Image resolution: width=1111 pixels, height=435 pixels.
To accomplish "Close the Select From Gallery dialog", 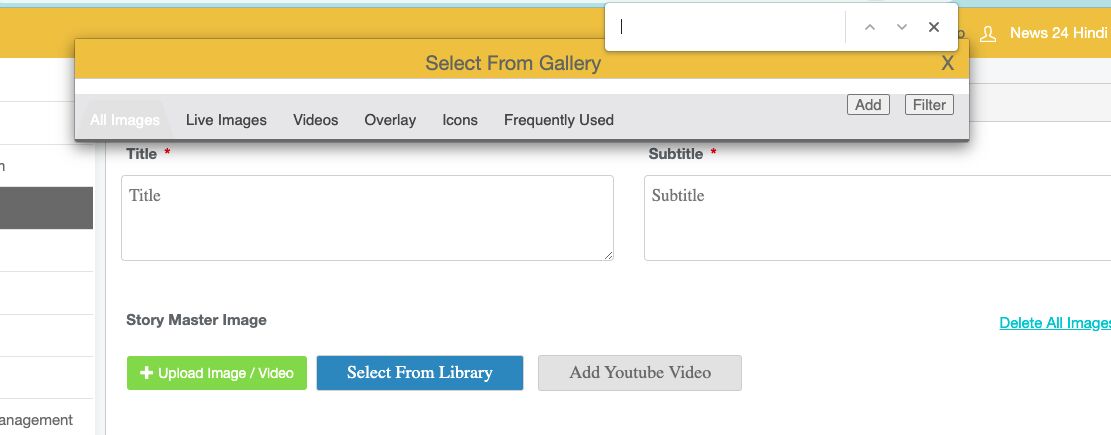I will 948,63.
